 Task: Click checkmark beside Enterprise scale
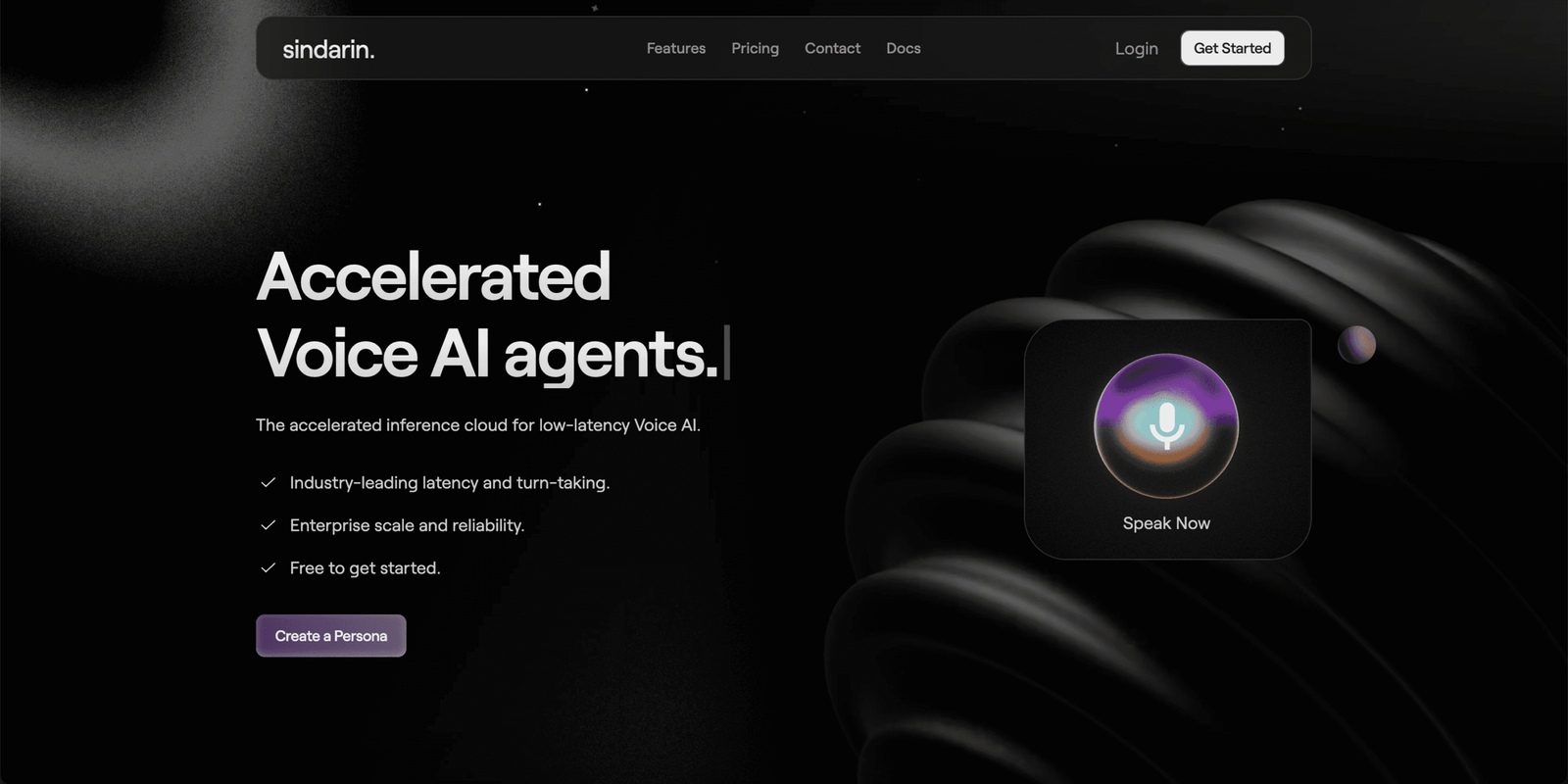pyautogui.click(x=268, y=525)
